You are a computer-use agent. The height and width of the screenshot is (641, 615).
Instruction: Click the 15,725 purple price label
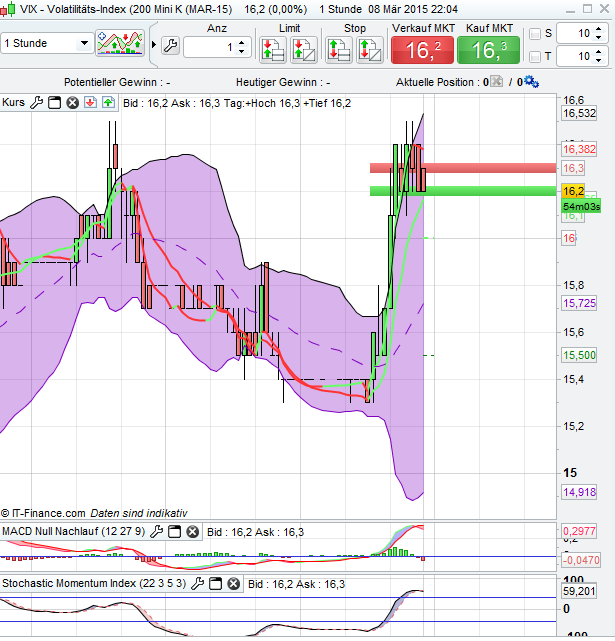pos(579,303)
